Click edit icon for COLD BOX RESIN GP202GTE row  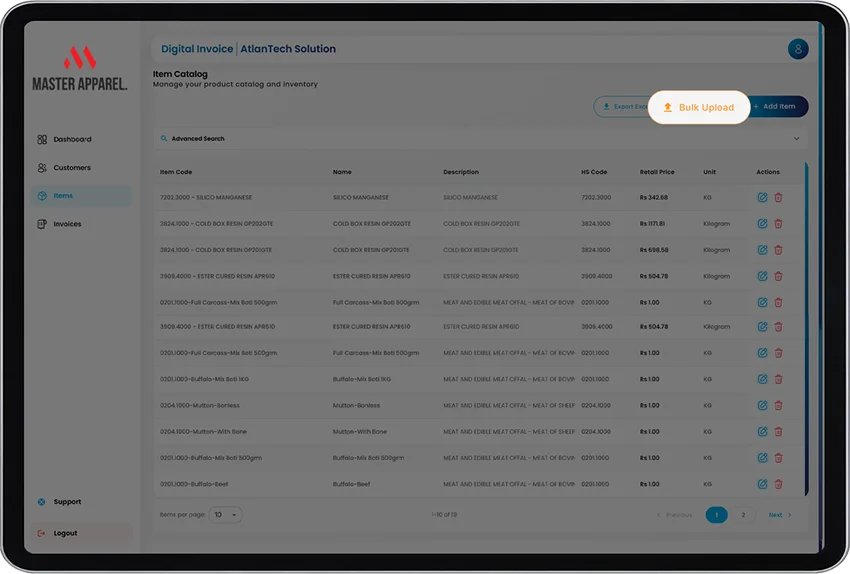762,223
